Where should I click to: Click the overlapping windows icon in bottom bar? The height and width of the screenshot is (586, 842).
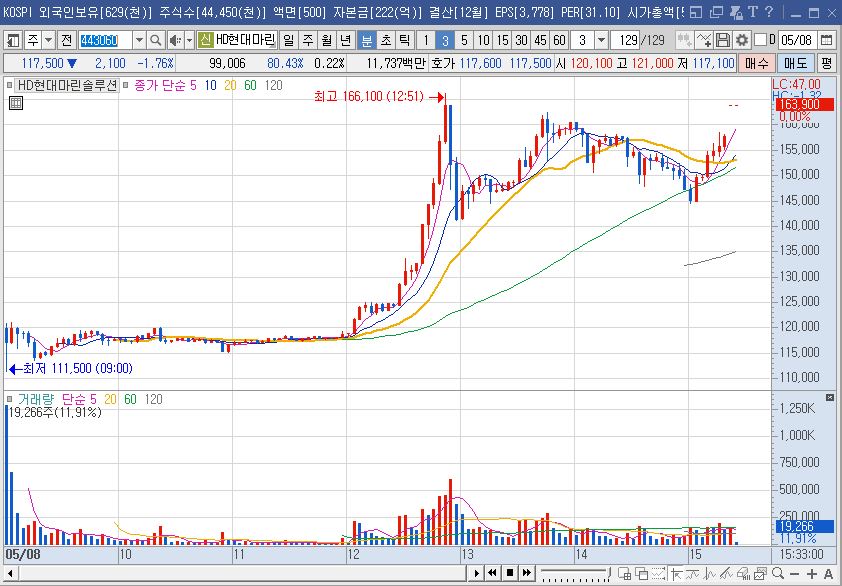click(642, 574)
